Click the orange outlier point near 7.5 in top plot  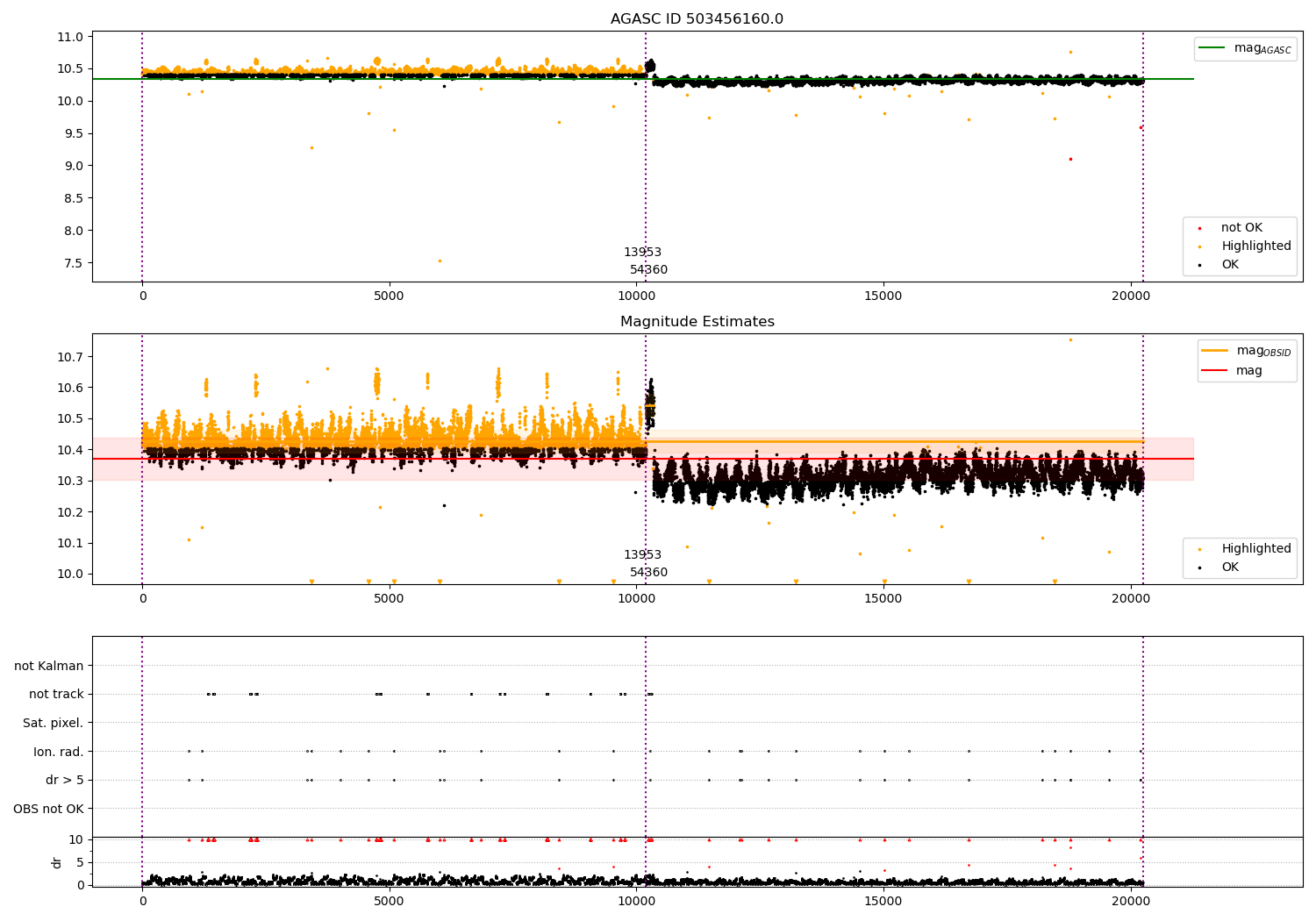pyautogui.click(x=440, y=261)
